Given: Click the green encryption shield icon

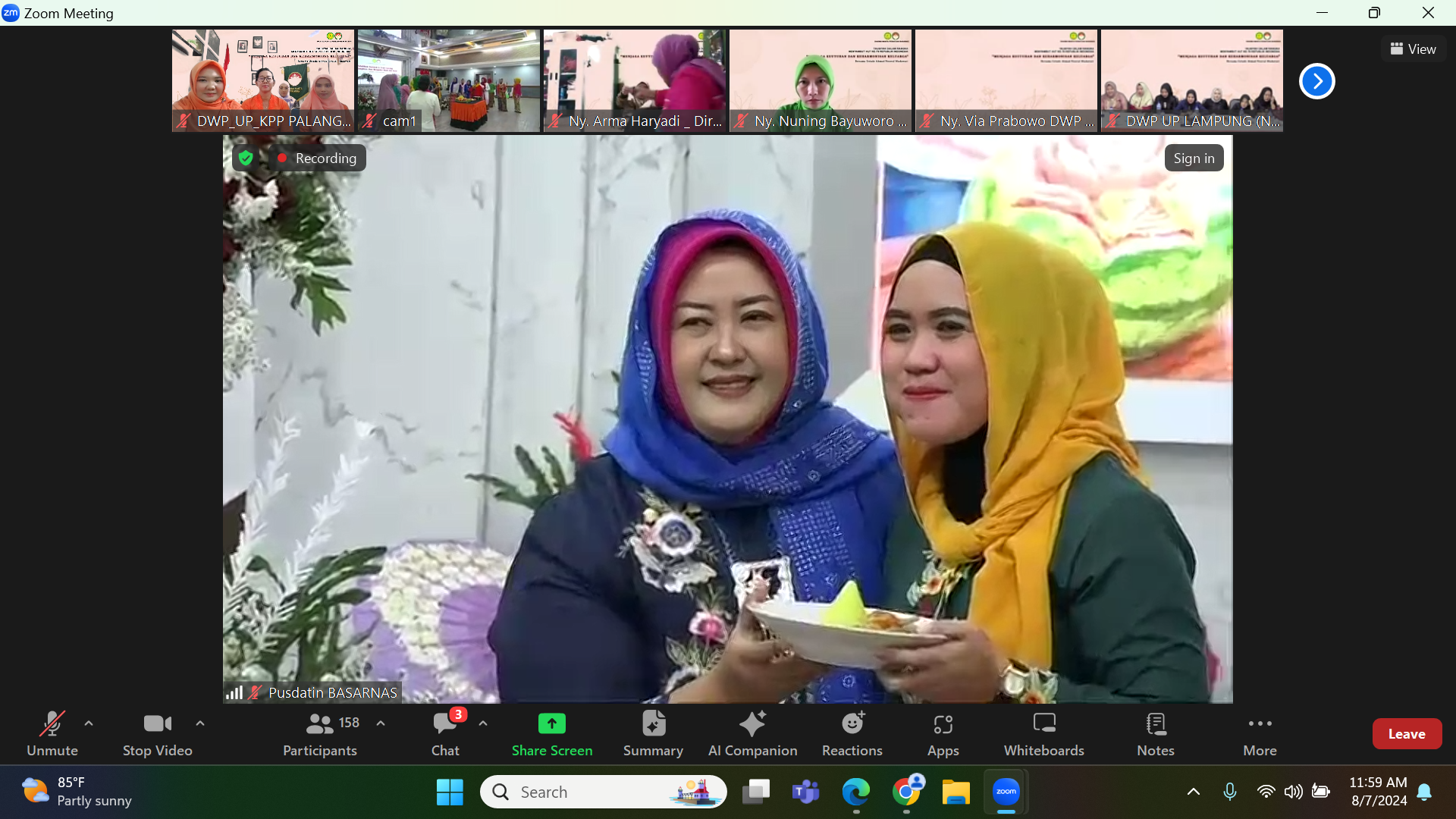Looking at the screenshot, I should pyautogui.click(x=246, y=158).
